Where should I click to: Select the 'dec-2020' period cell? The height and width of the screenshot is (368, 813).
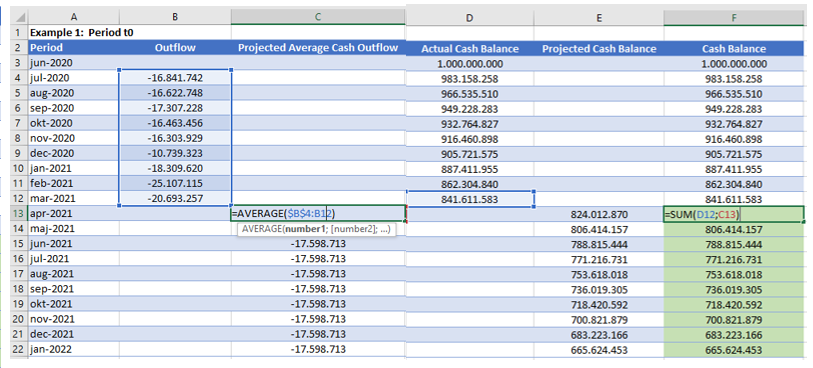(x=74, y=153)
